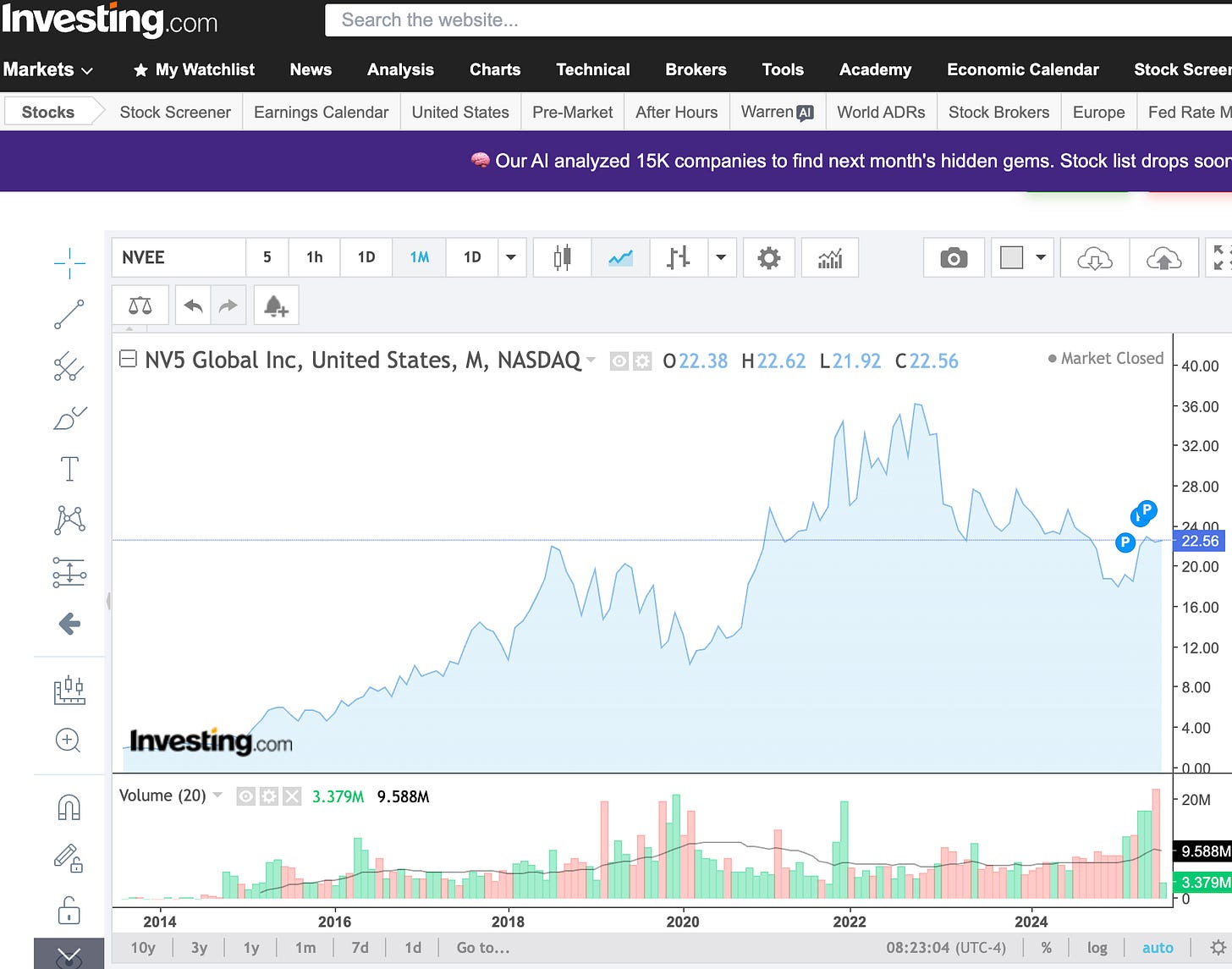Toggle lock all drawing tools
Image resolution: width=1232 pixels, height=969 pixels.
tap(69, 911)
